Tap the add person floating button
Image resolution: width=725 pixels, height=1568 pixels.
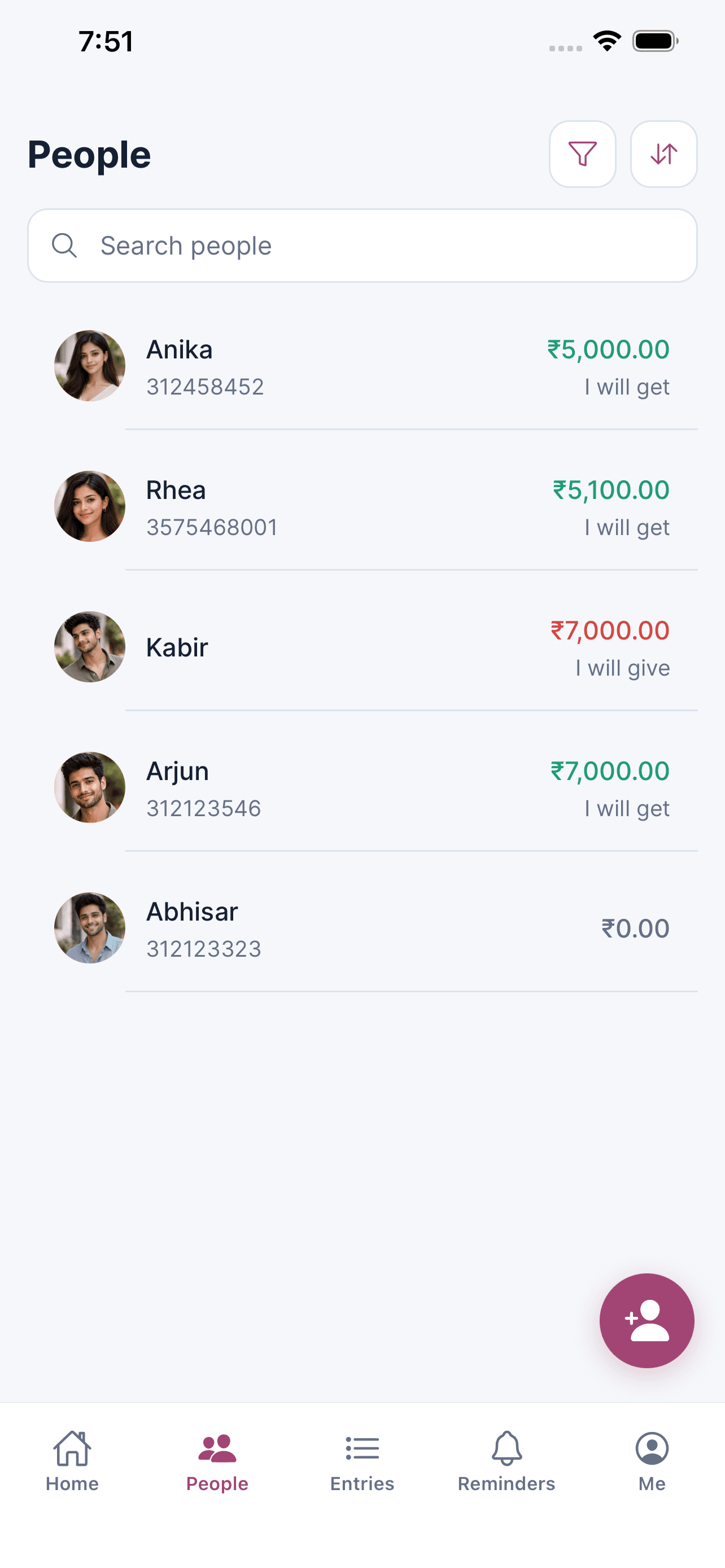[x=647, y=1320]
